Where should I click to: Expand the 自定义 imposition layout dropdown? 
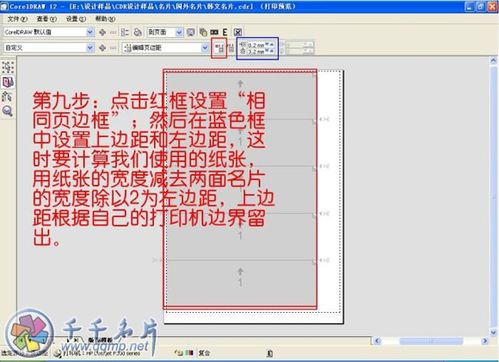tap(90, 48)
